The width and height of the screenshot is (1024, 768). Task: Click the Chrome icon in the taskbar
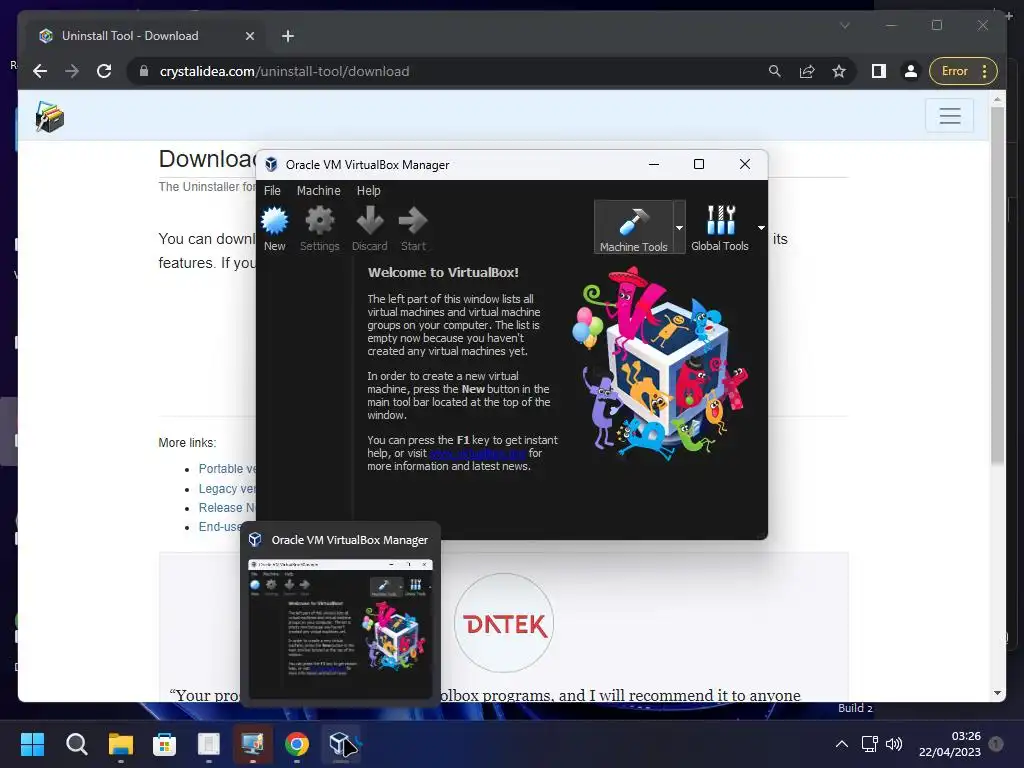tap(296, 744)
